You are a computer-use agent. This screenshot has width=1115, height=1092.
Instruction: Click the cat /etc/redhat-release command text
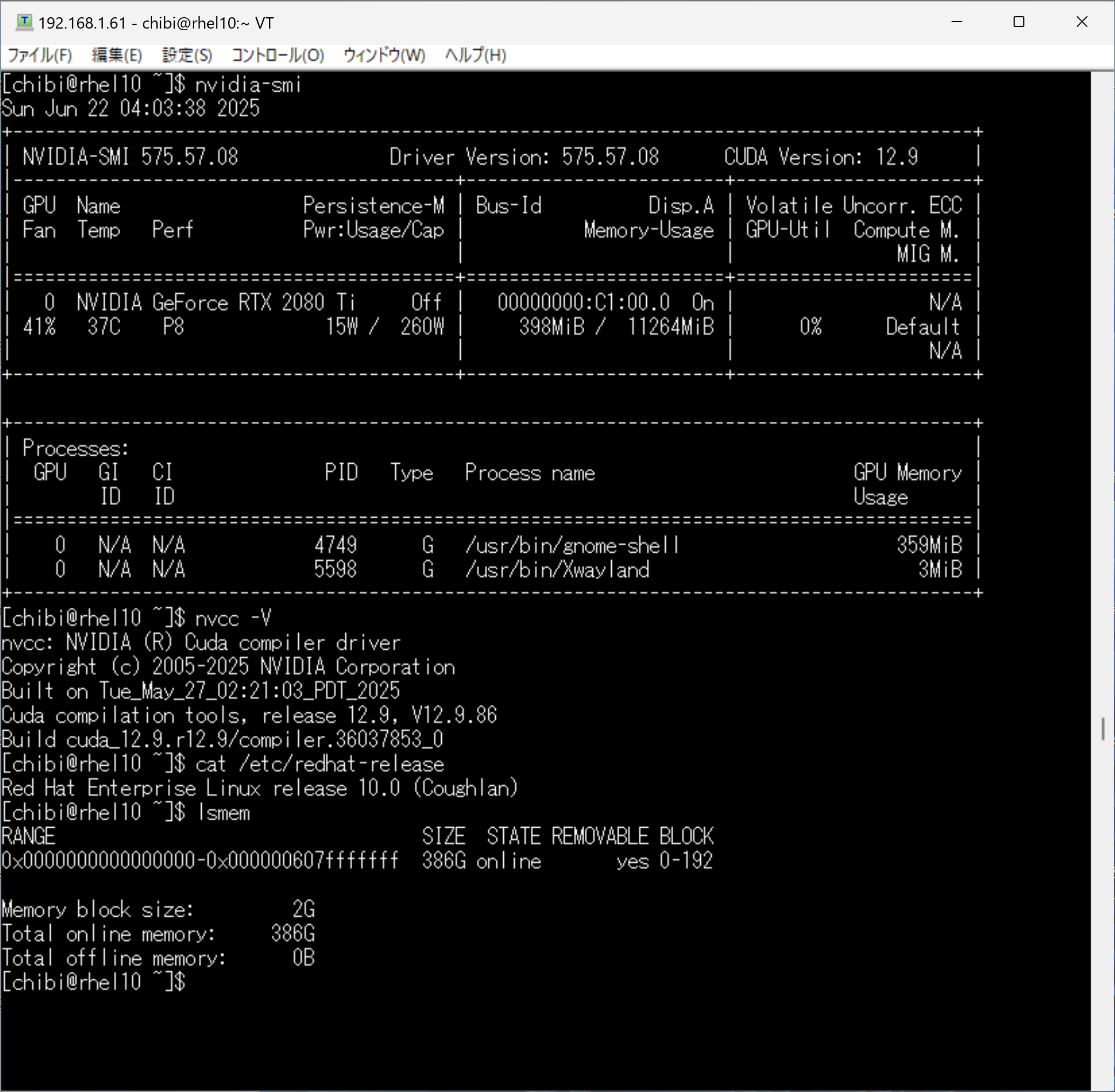319,764
